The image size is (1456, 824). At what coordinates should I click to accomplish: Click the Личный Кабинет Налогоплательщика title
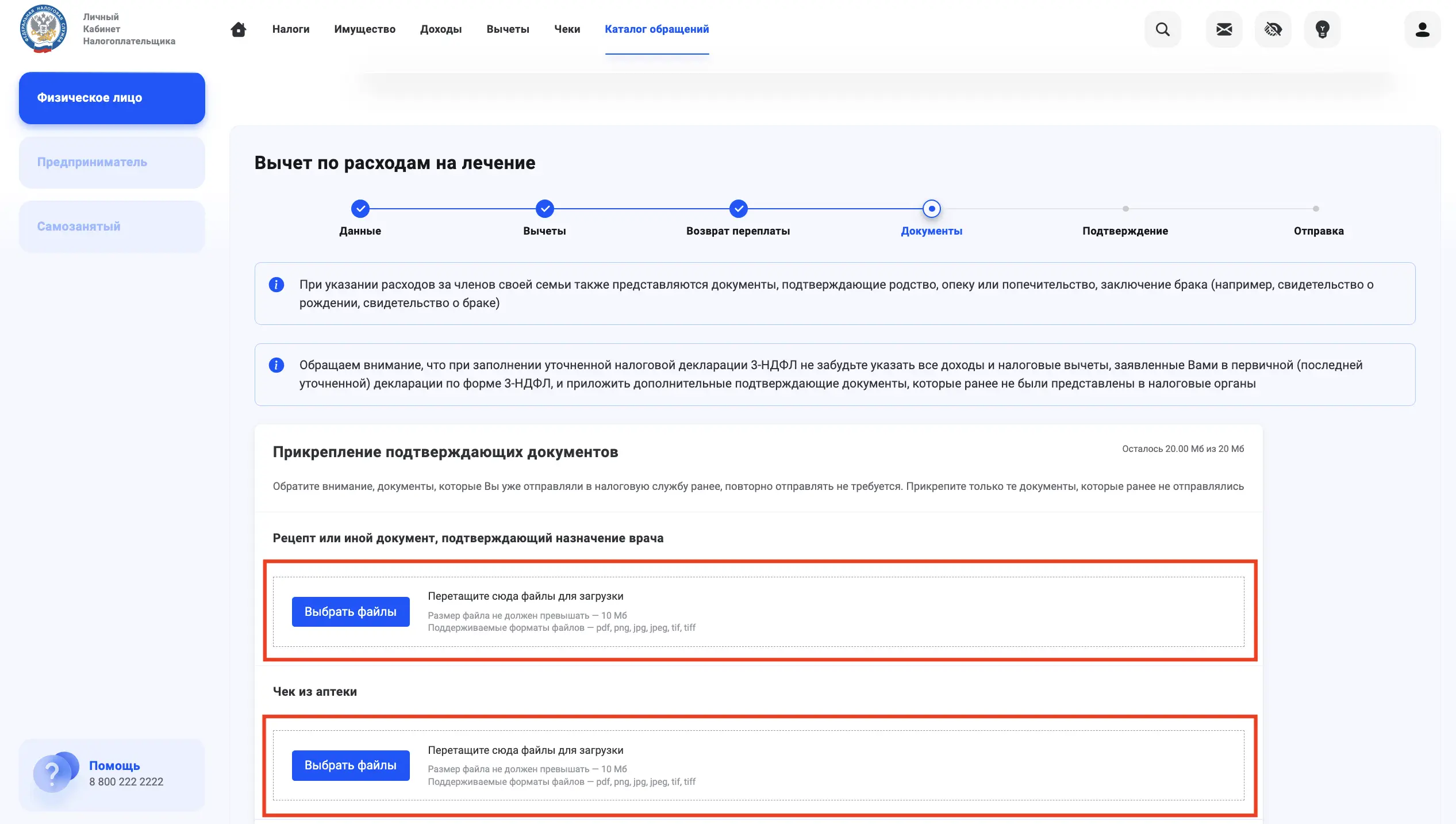coord(129,29)
